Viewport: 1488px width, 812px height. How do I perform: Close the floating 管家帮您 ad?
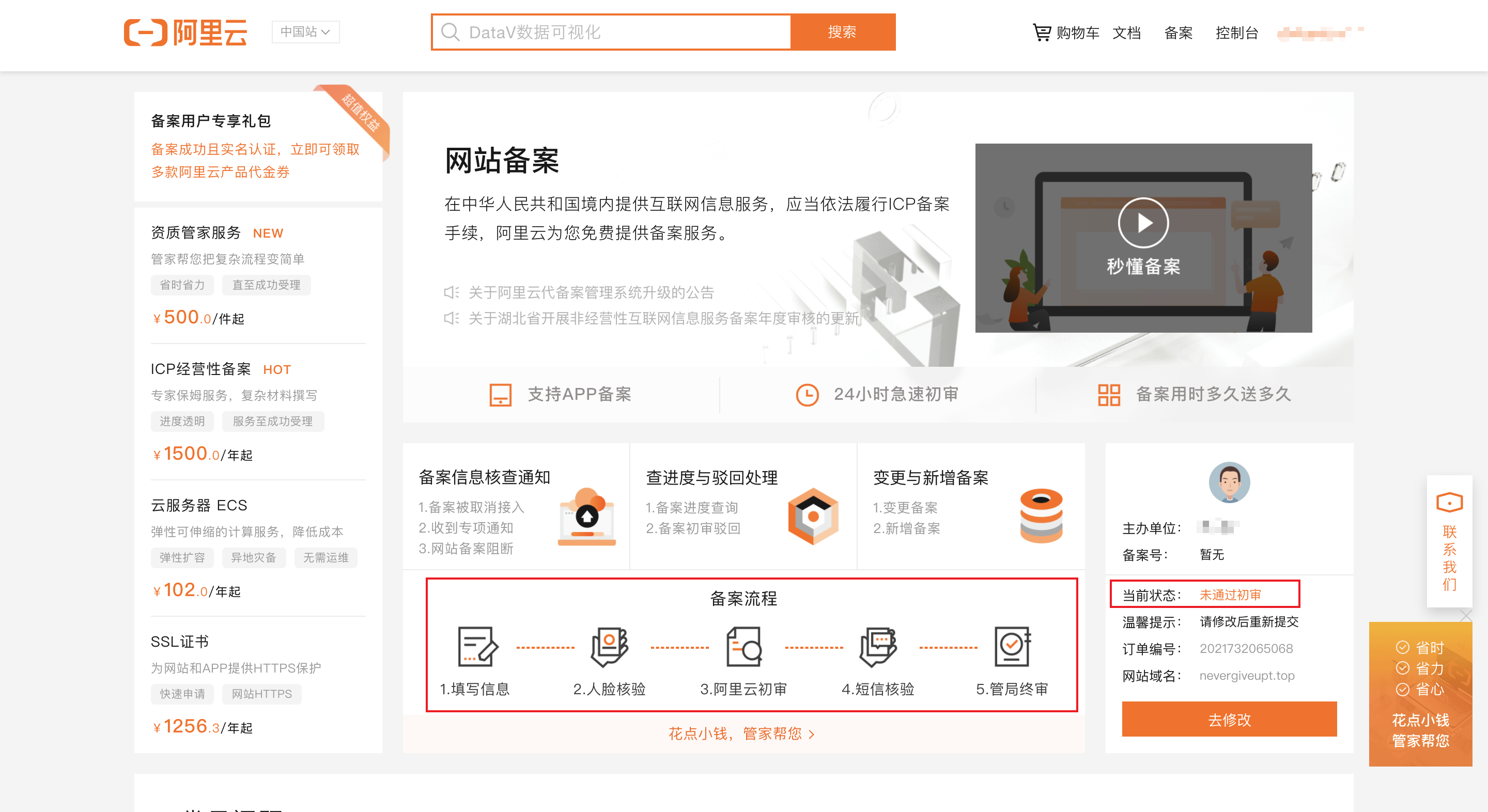1466,616
